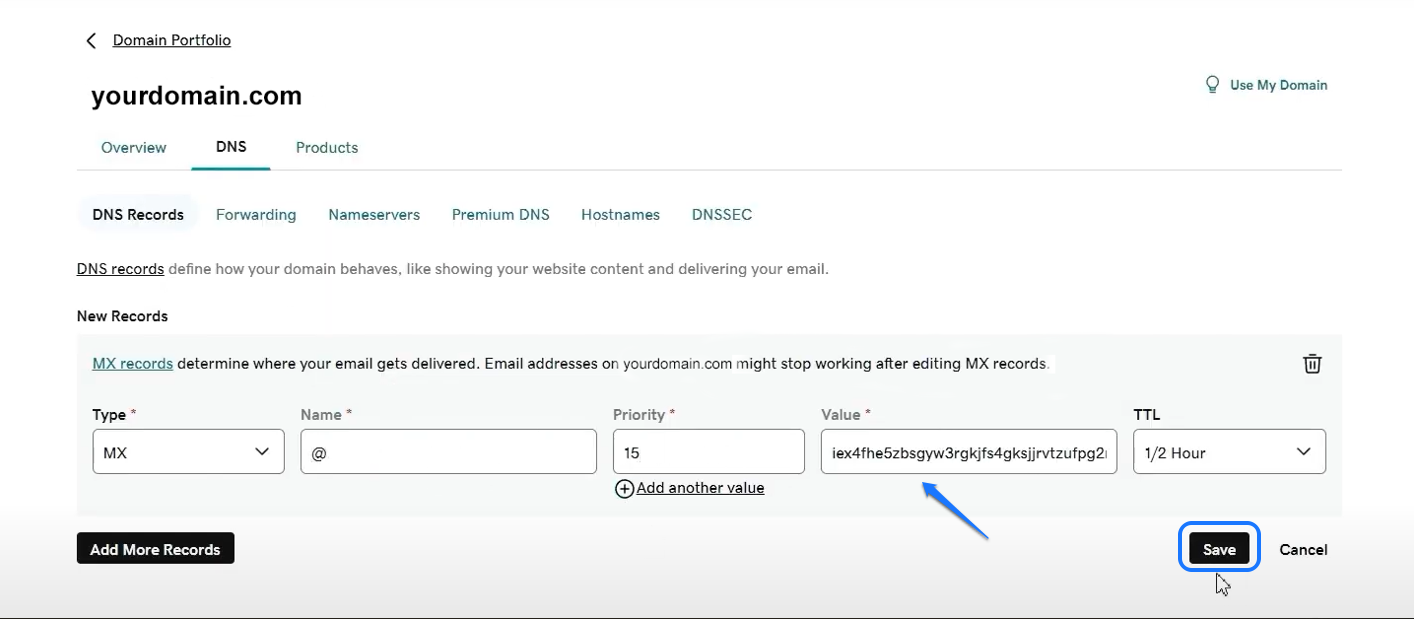Open the Premium DNS section
The width and height of the screenshot is (1414, 619).
pos(500,215)
